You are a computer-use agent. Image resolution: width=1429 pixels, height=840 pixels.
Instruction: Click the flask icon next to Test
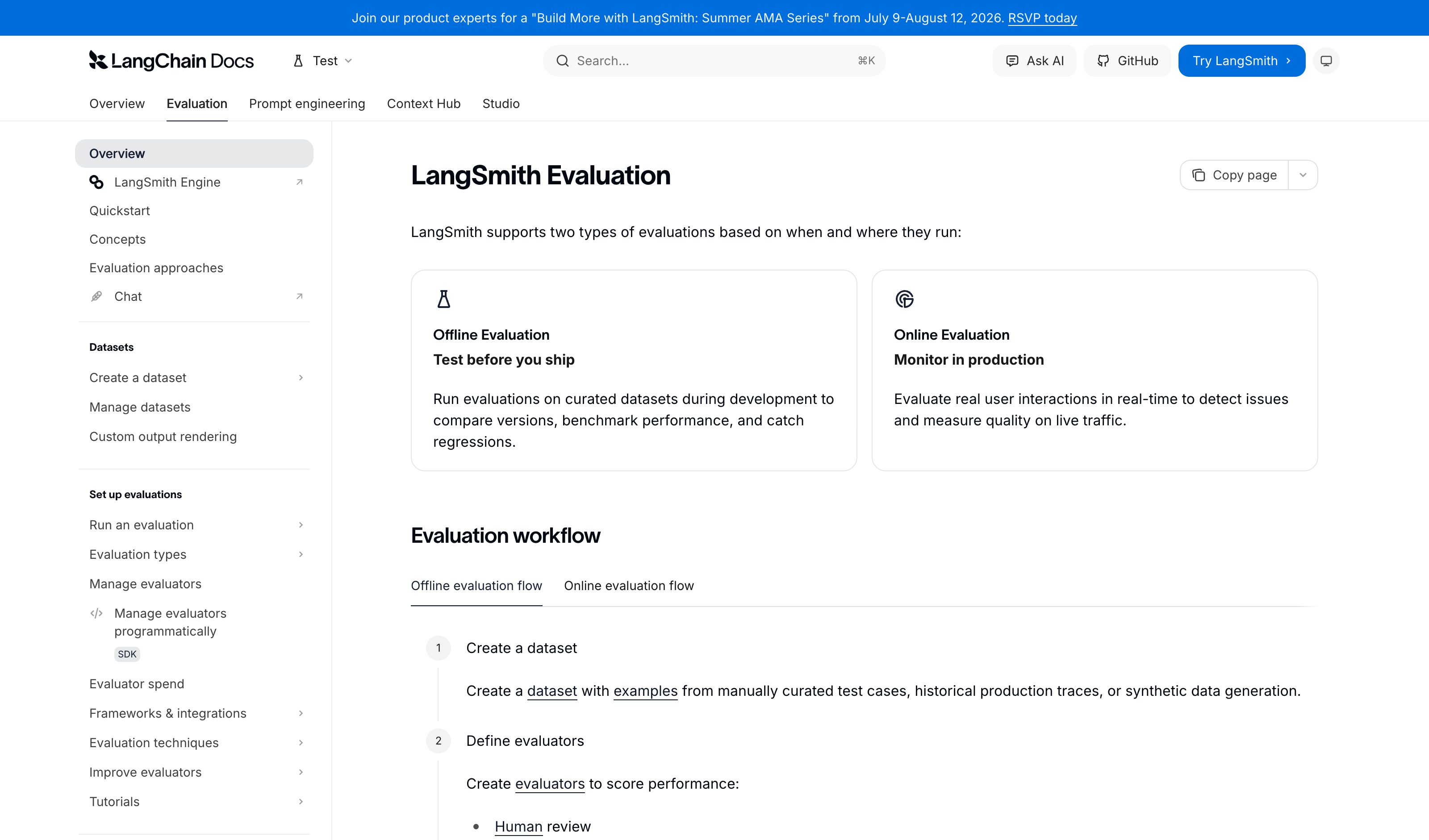tap(298, 61)
